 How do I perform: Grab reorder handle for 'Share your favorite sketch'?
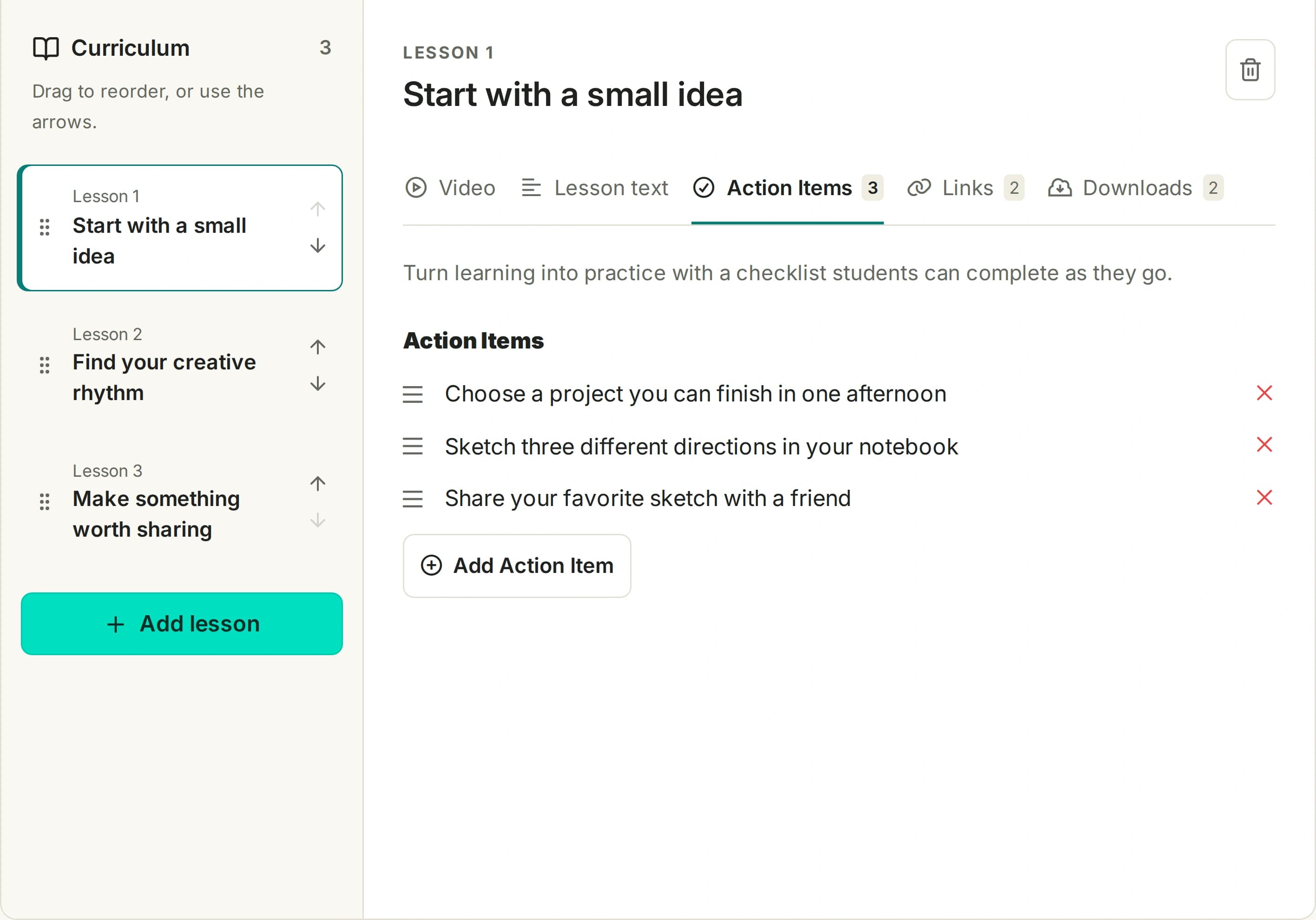pyautogui.click(x=413, y=499)
